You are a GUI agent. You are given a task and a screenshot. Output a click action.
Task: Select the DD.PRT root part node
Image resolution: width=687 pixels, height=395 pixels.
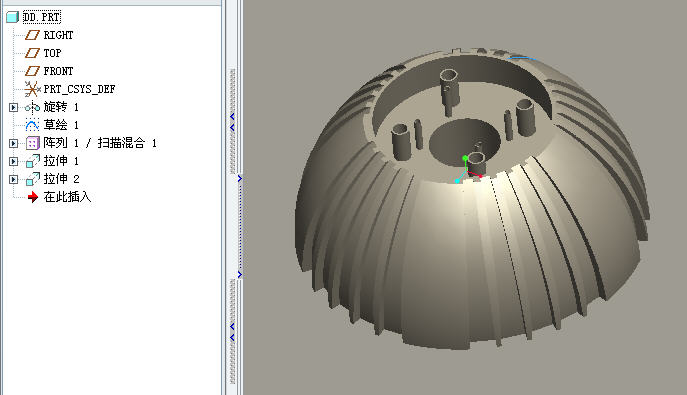(42, 17)
